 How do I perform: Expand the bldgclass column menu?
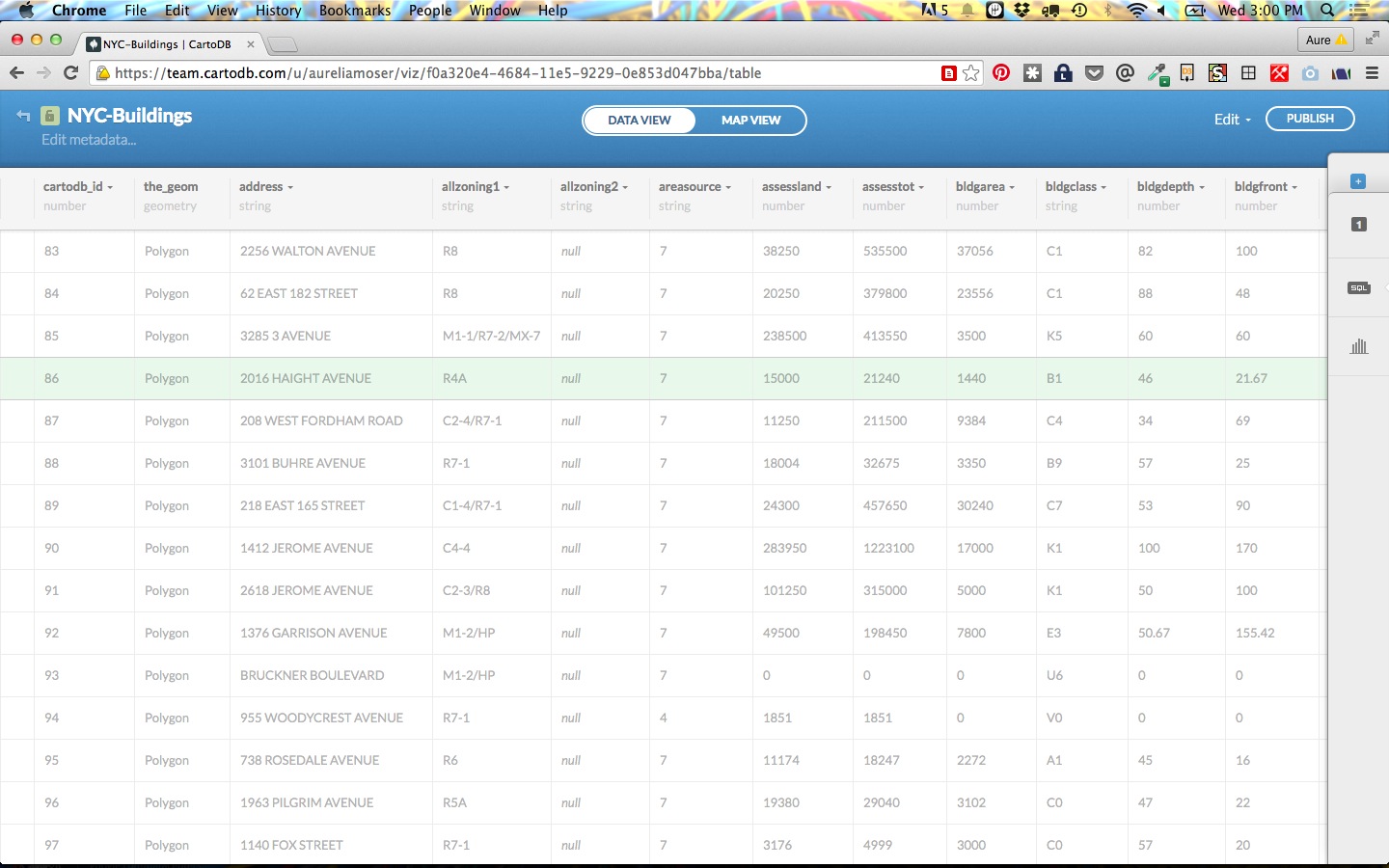click(x=1076, y=187)
